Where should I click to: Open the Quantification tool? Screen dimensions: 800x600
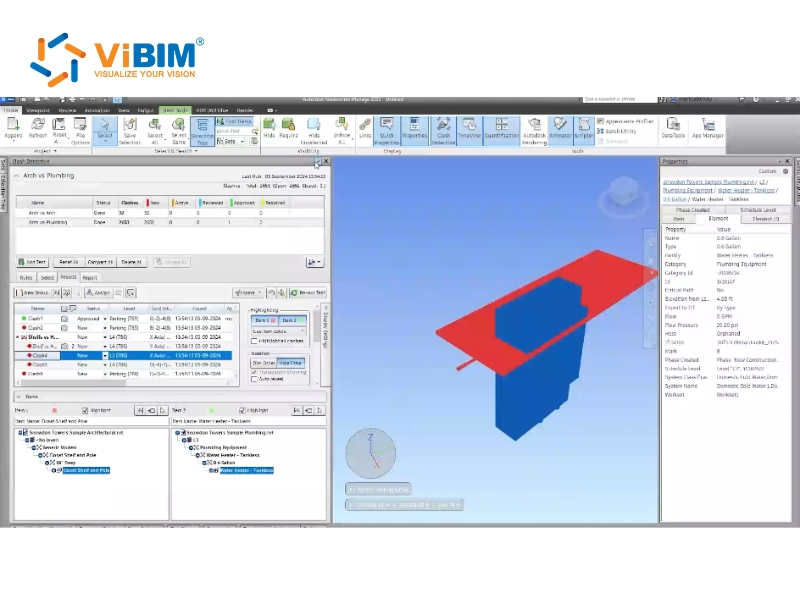point(504,128)
